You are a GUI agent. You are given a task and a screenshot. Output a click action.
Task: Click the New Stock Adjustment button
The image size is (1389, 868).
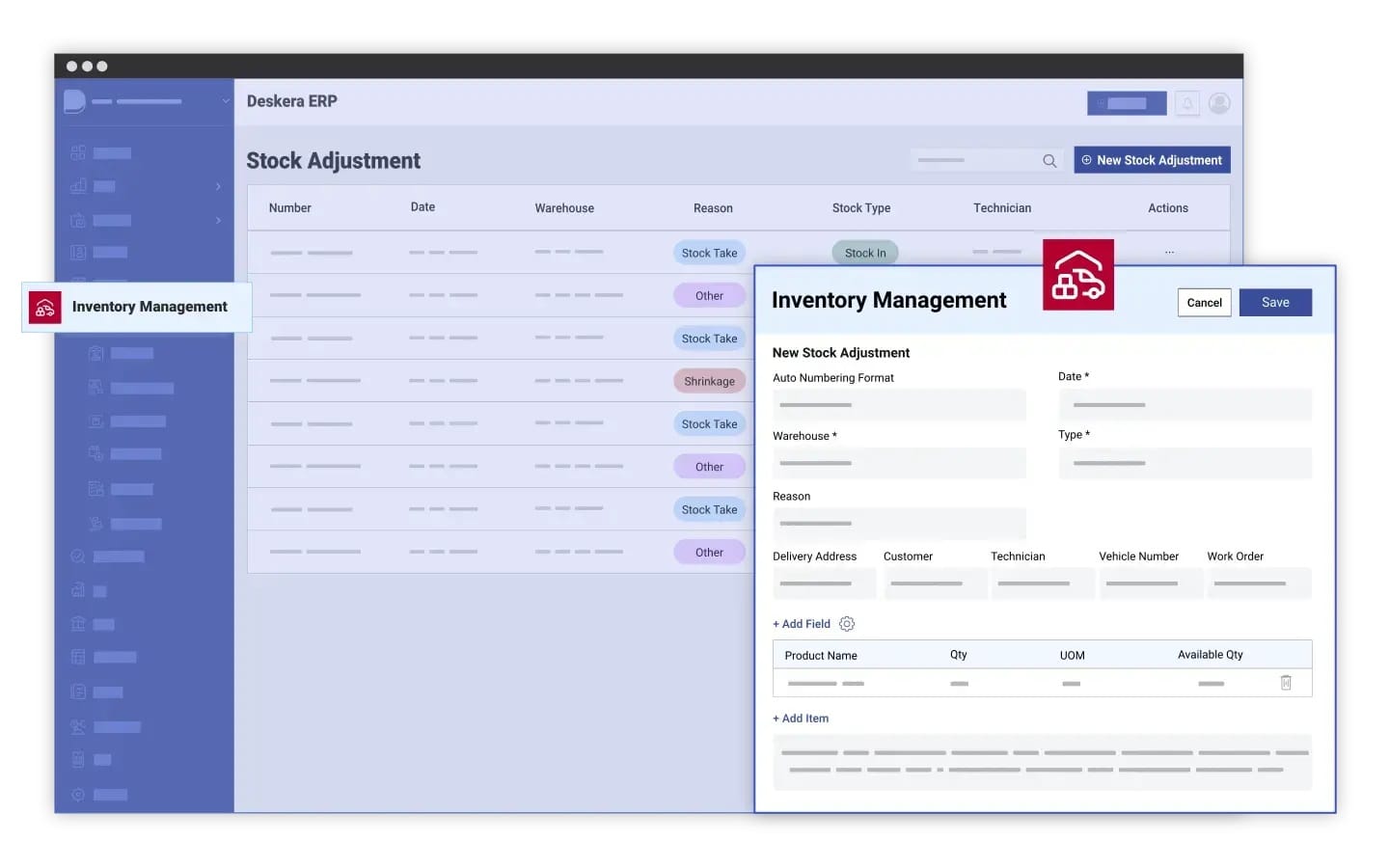[x=1152, y=160]
